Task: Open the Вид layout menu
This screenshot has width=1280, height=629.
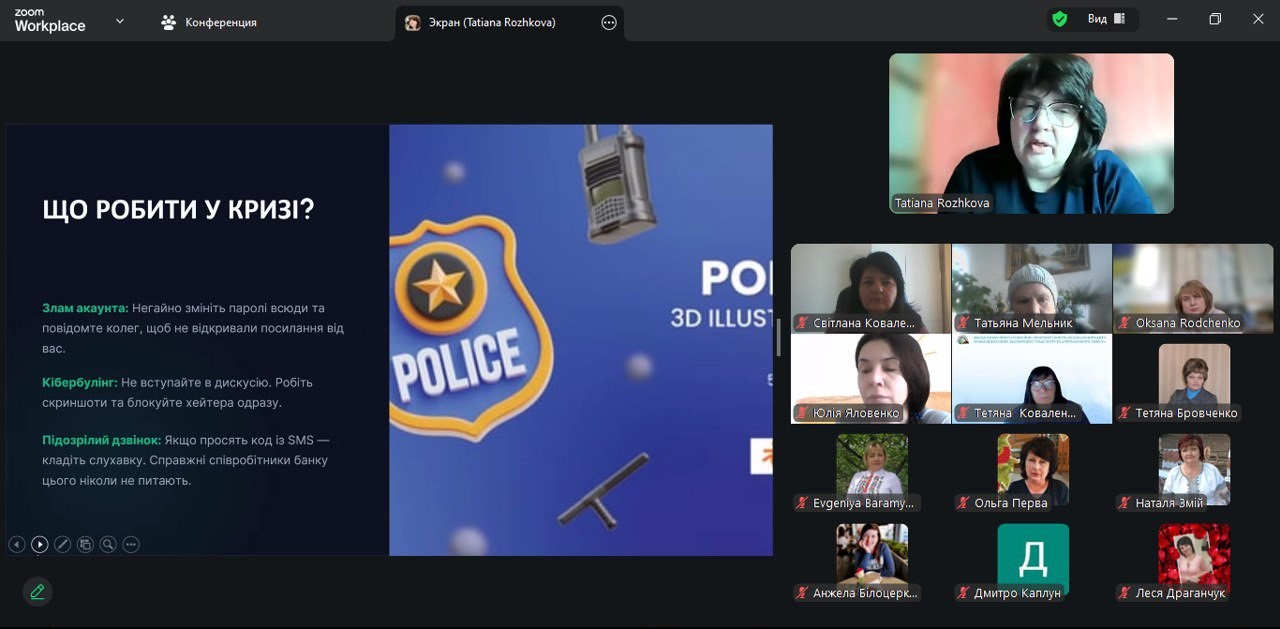Action: tap(1105, 19)
